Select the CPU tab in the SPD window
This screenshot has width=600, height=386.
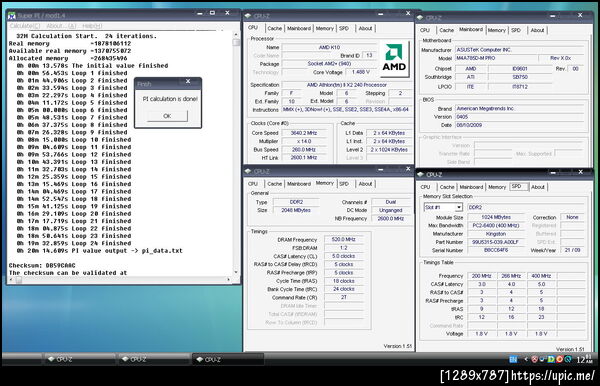click(426, 187)
